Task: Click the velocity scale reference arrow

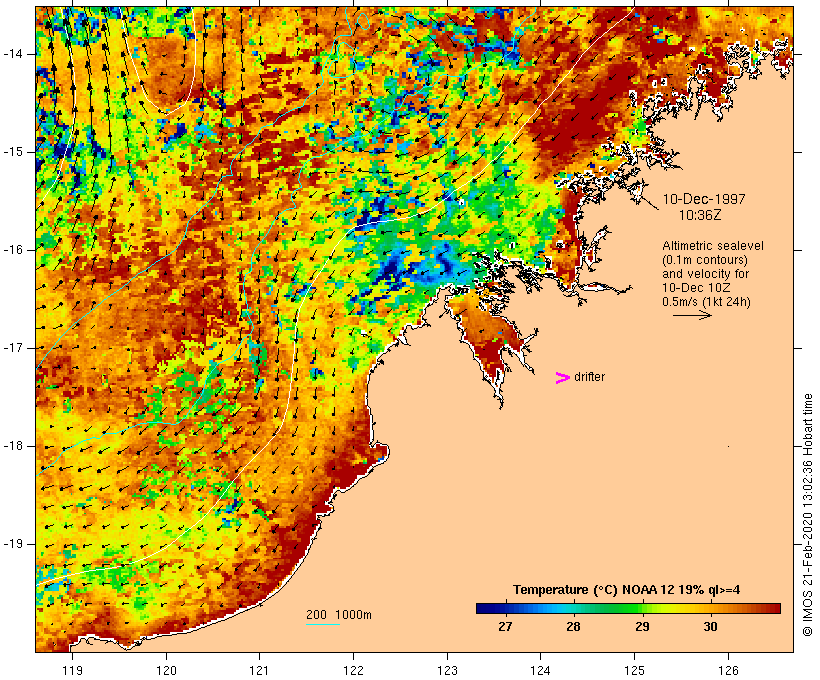Action: pos(692,315)
